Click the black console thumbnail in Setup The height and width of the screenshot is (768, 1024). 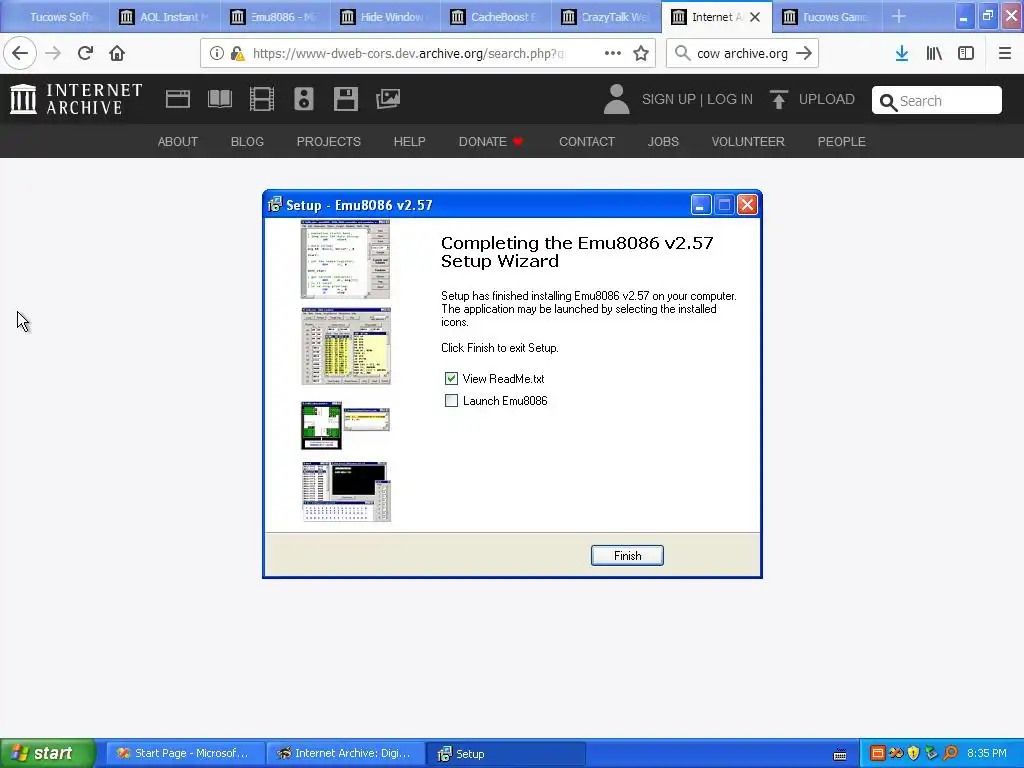[x=345, y=492]
